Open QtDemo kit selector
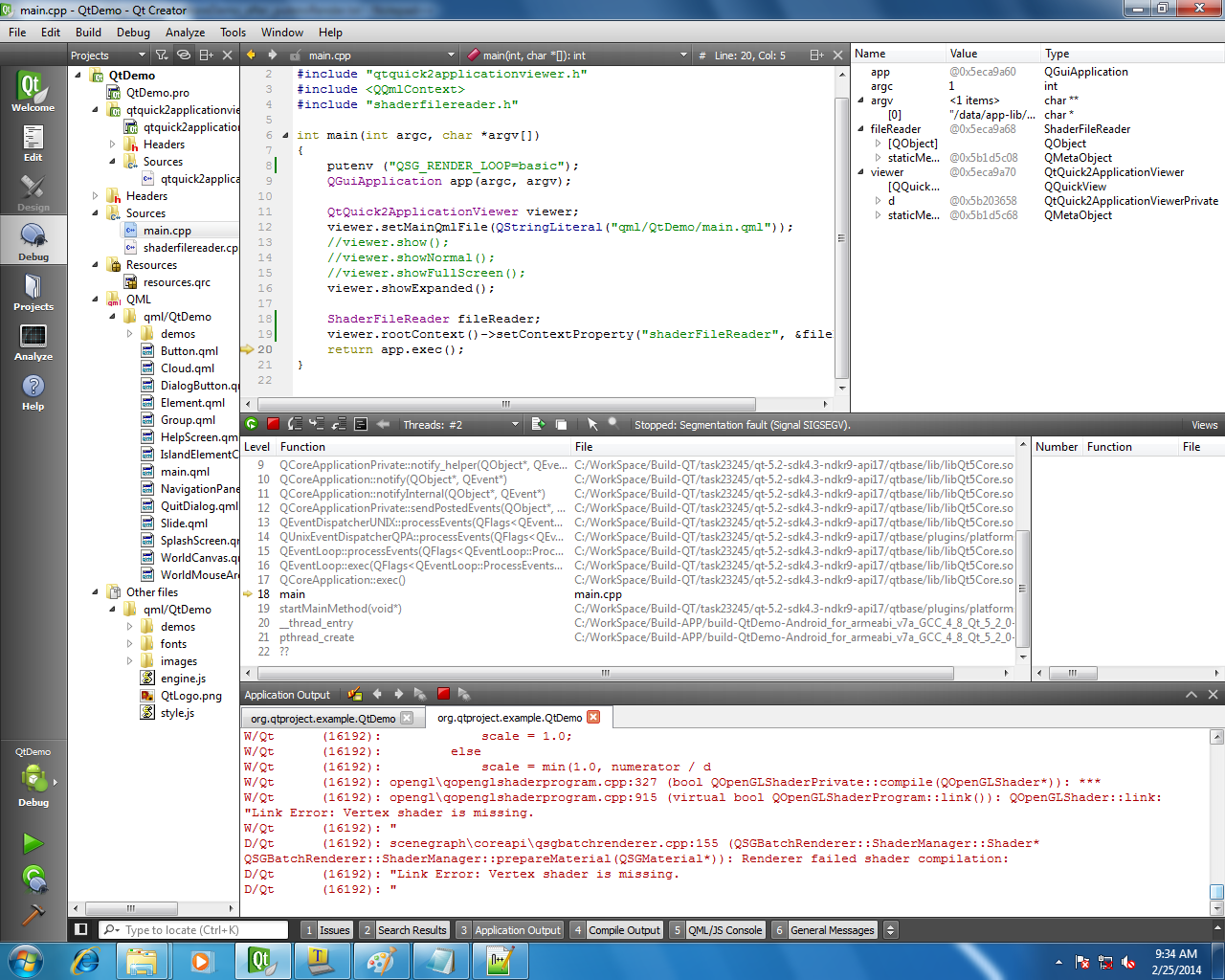This screenshot has width=1225, height=980. 33,778
